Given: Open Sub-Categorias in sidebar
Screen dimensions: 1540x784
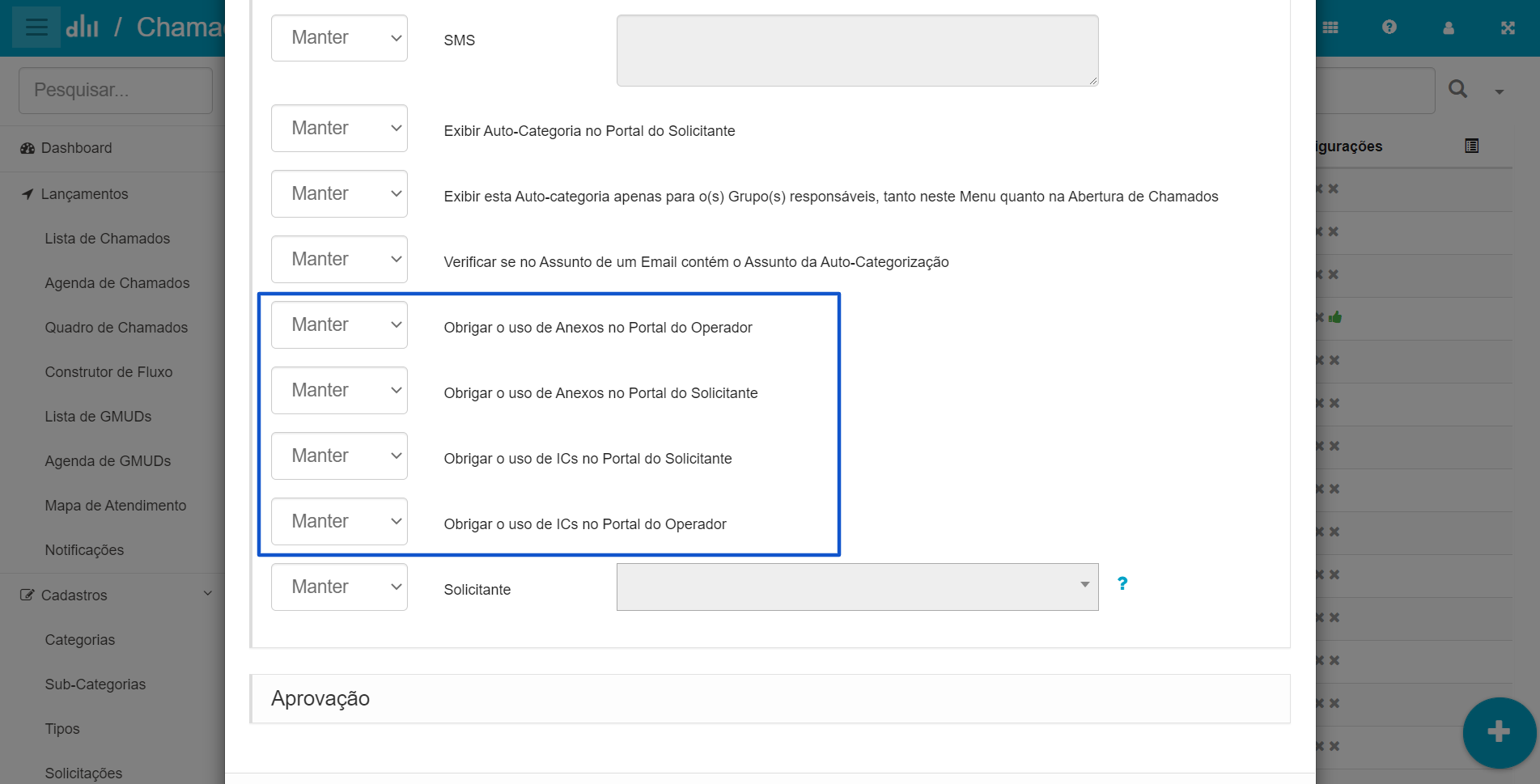Looking at the screenshot, I should point(95,684).
